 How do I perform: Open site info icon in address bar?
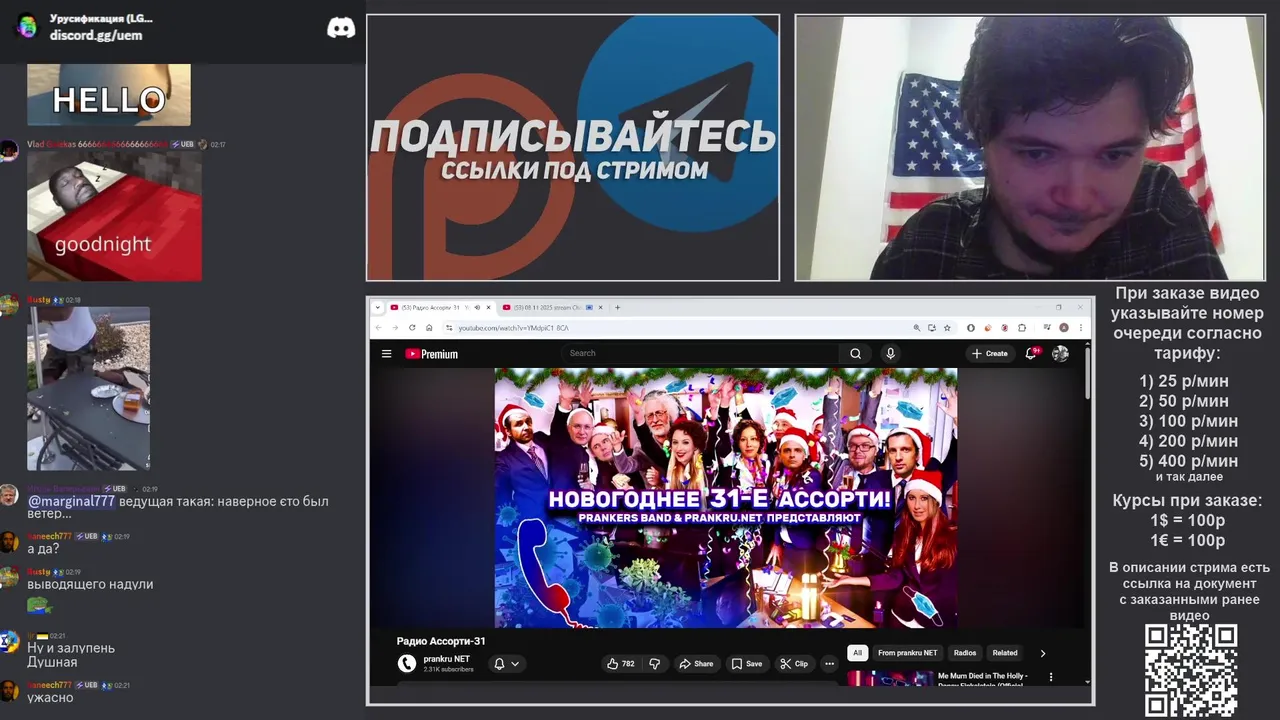click(x=449, y=328)
